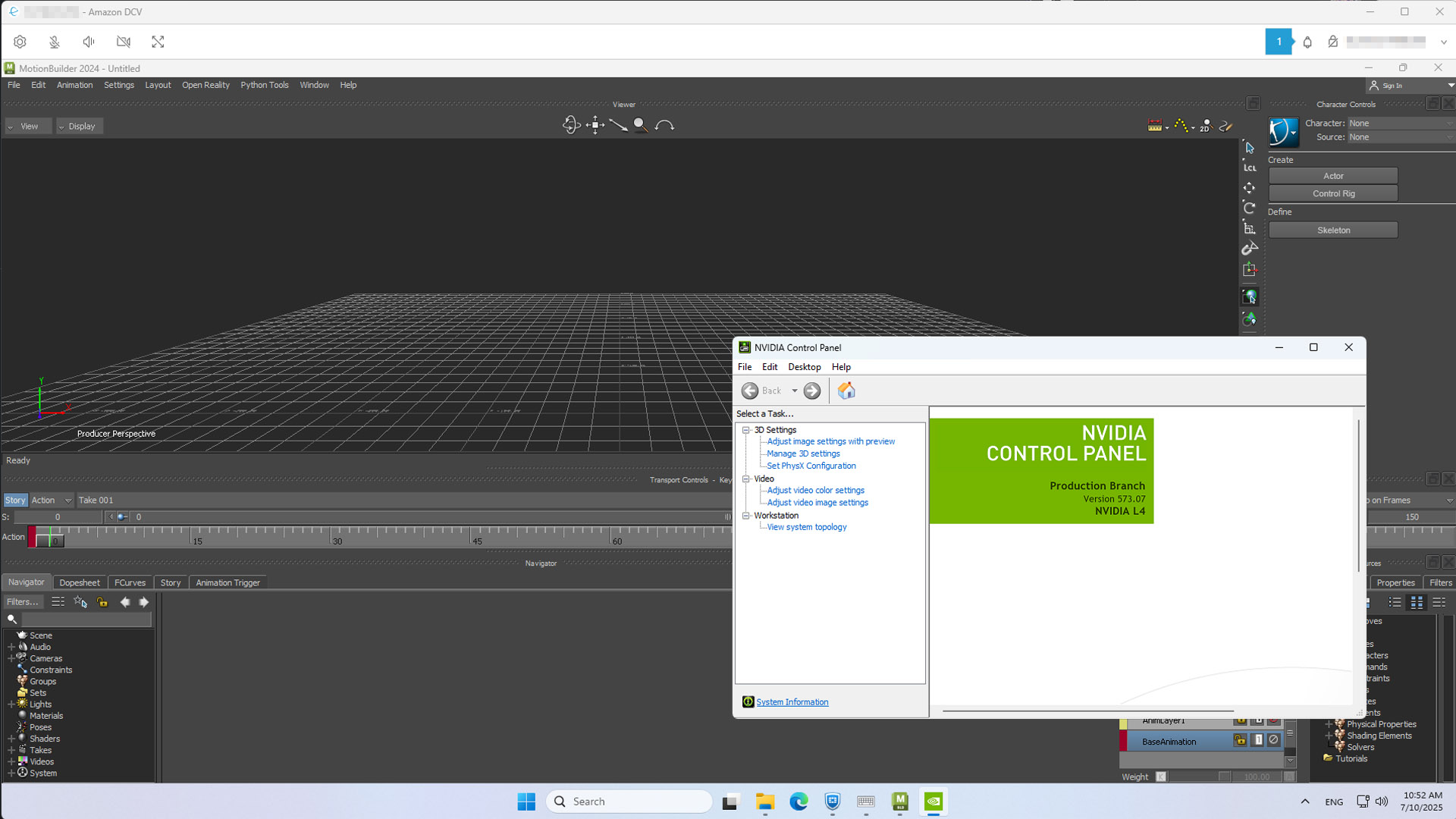The image size is (1456, 819).
Task: Click the Skeleton define button
Action: (1333, 230)
